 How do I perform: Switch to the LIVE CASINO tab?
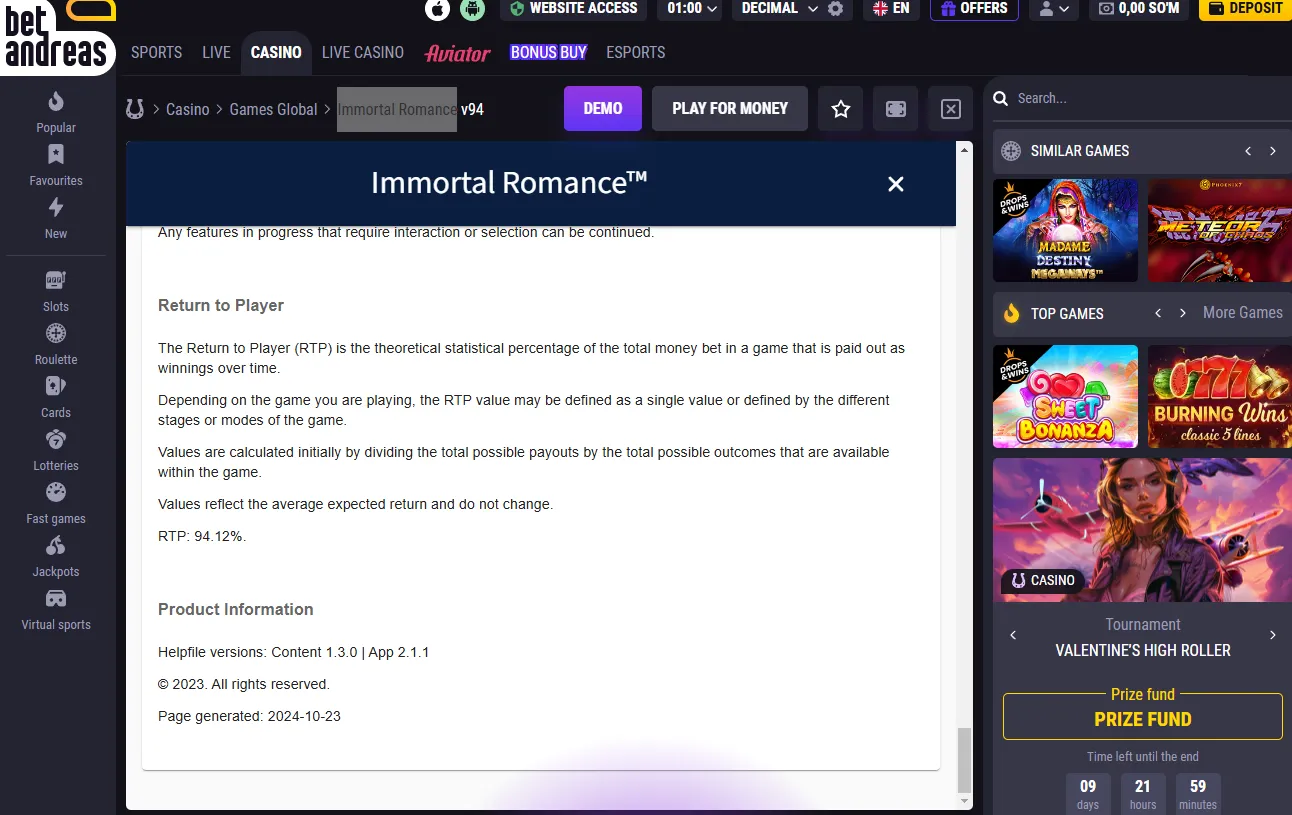click(x=363, y=53)
